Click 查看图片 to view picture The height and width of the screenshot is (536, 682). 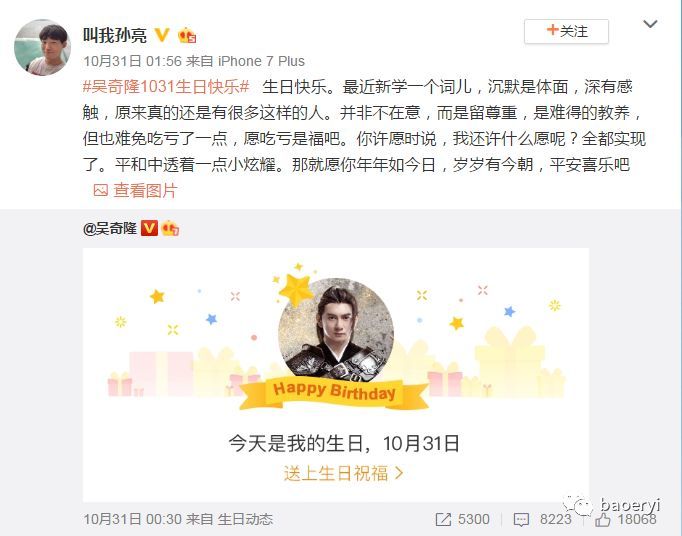click(x=145, y=191)
